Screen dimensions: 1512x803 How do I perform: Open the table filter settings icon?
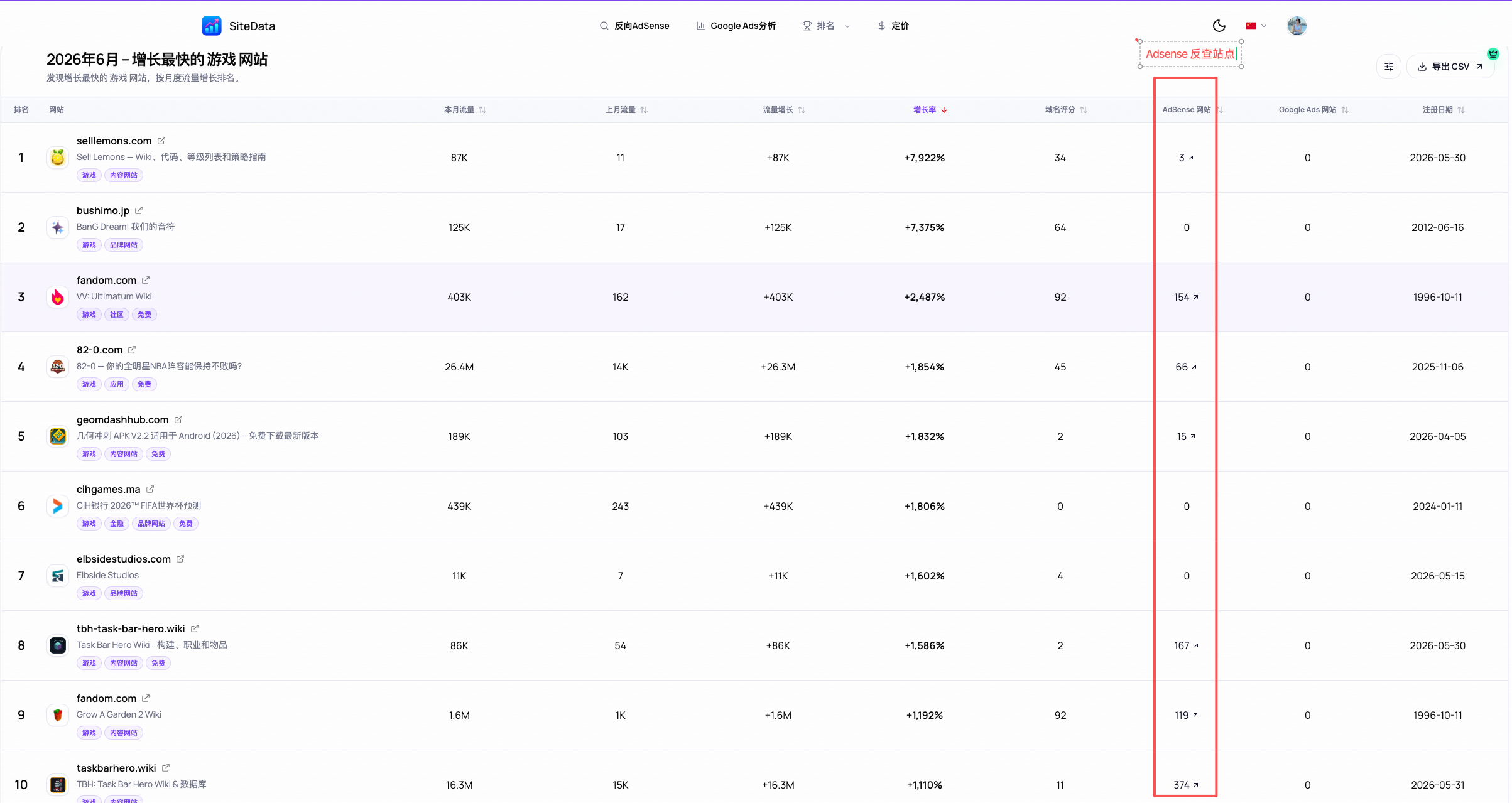(x=1389, y=67)
